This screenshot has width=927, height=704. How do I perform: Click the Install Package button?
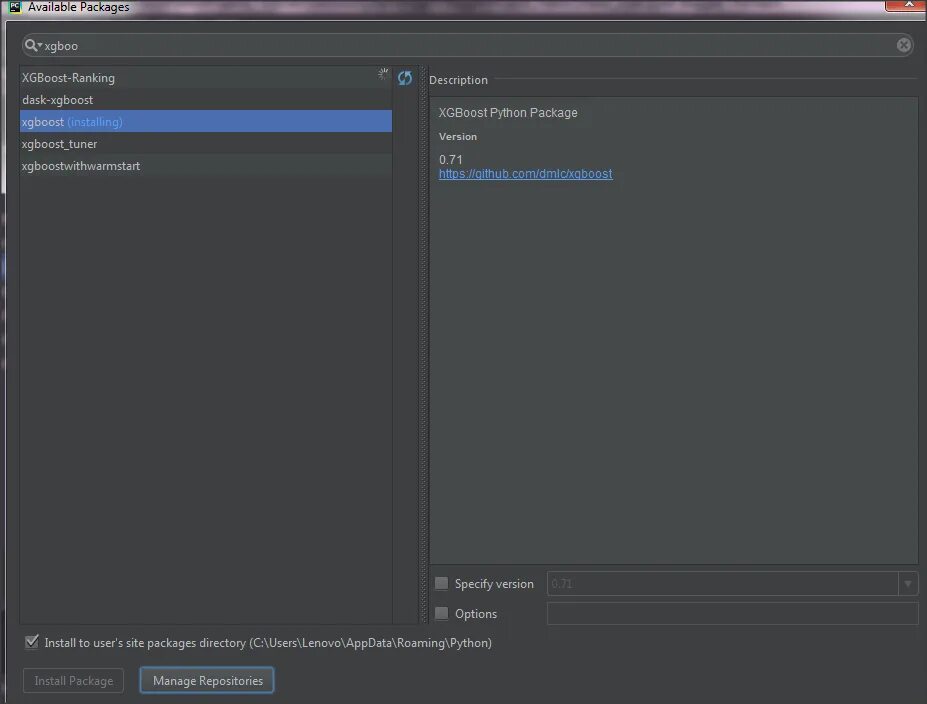click(73, 680)
